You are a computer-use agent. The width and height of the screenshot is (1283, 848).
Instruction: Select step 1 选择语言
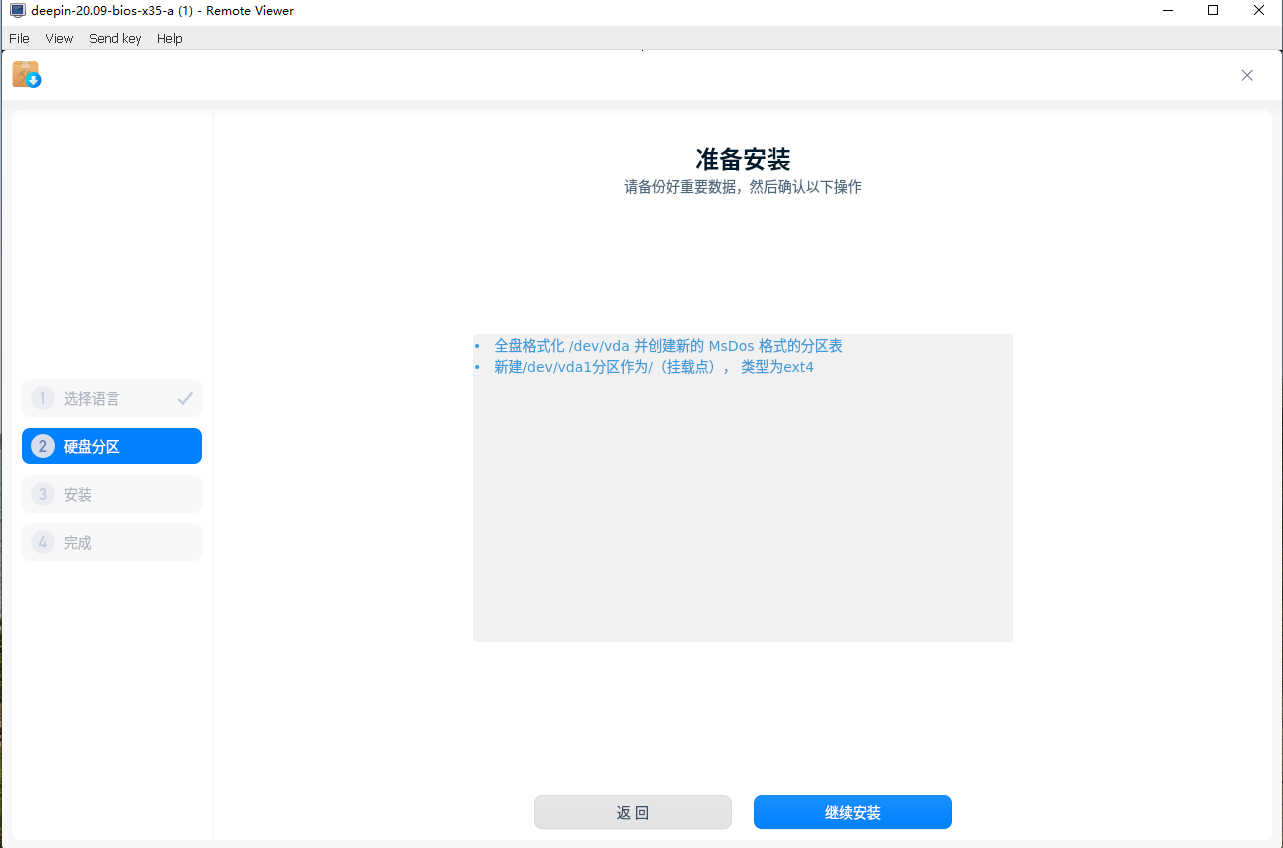pos(112,398)
